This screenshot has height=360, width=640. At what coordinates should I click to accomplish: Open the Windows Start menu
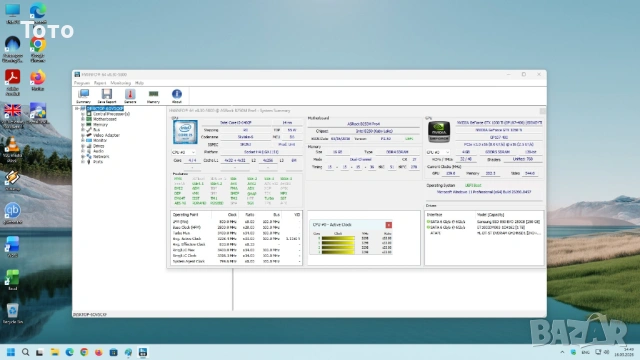pyautogui.click(x=11, y=352)
